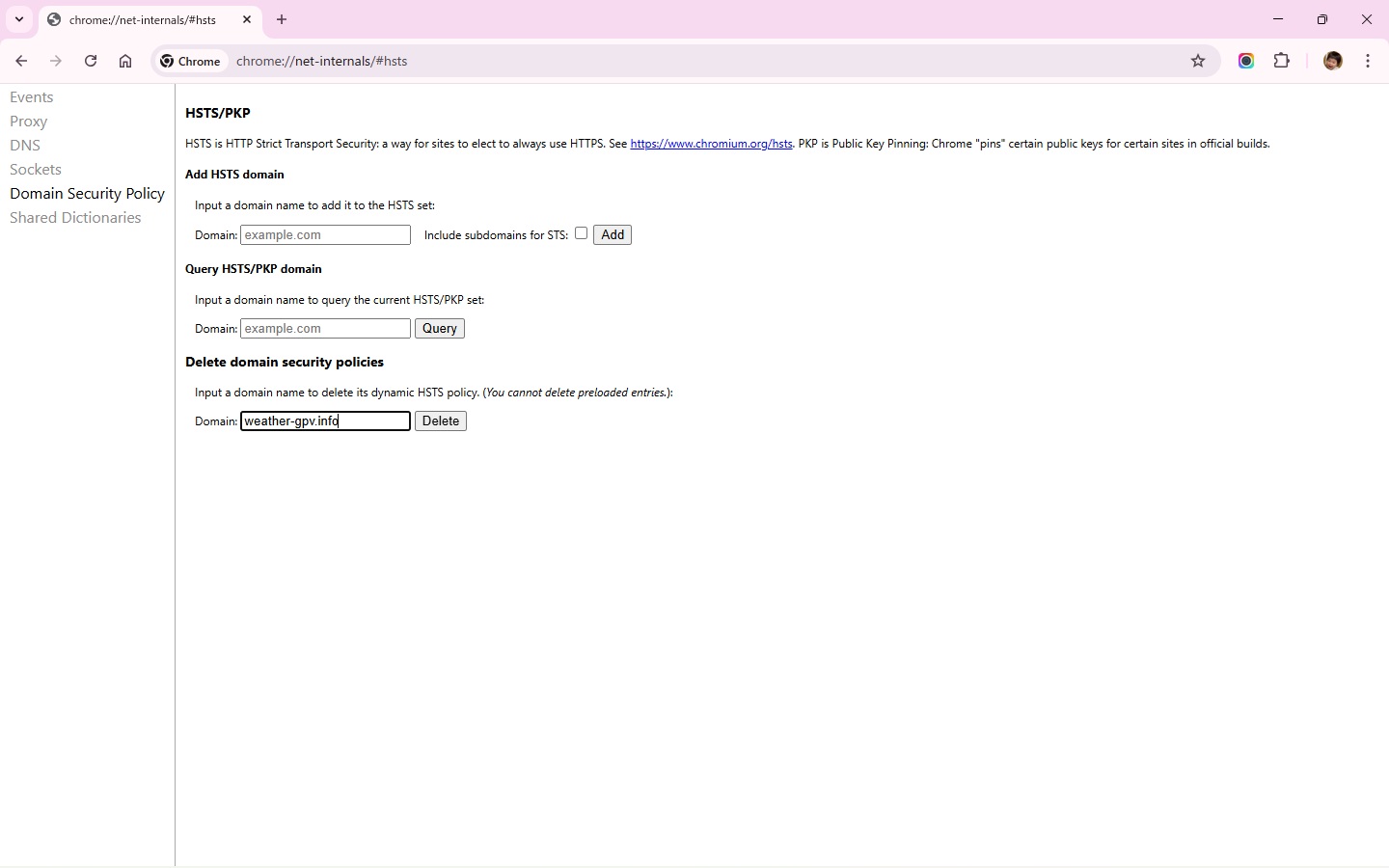This screenshot has width=1389, height=868.
Task: Bookmark this page with the star
Action: 1198,61
